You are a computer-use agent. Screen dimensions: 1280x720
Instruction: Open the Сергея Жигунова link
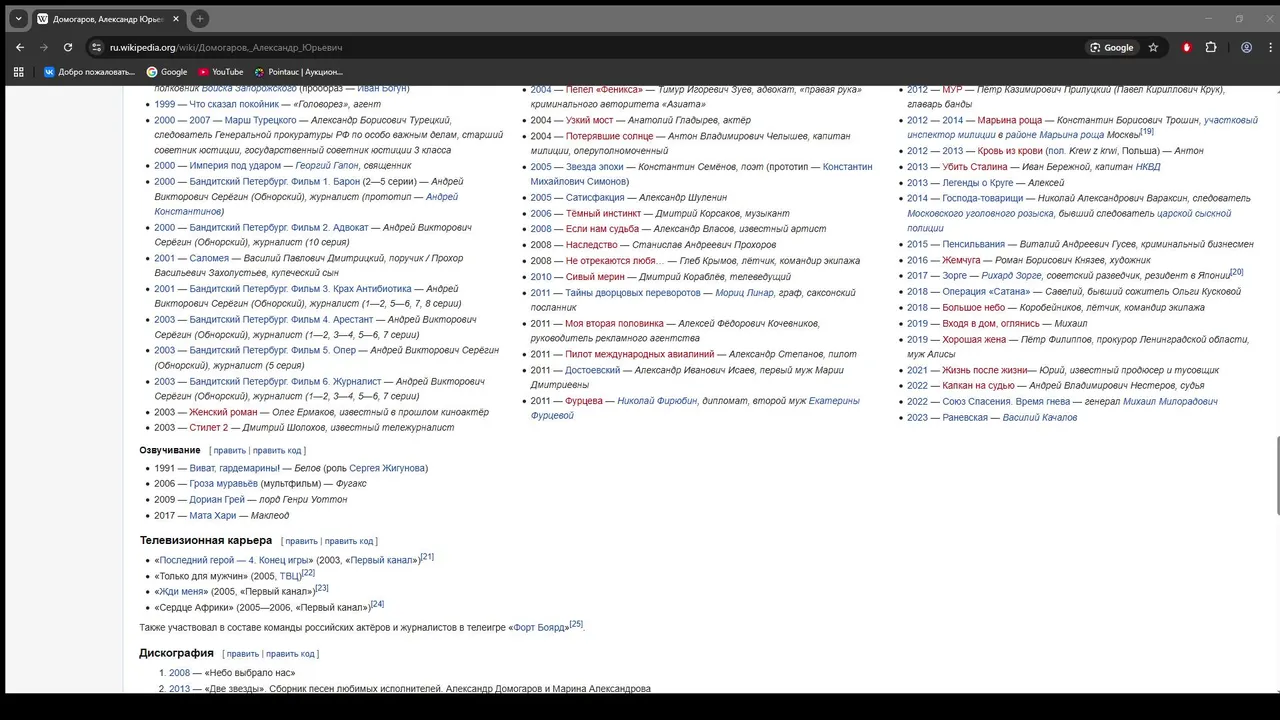pyautogui.click(x=386, y=468)
